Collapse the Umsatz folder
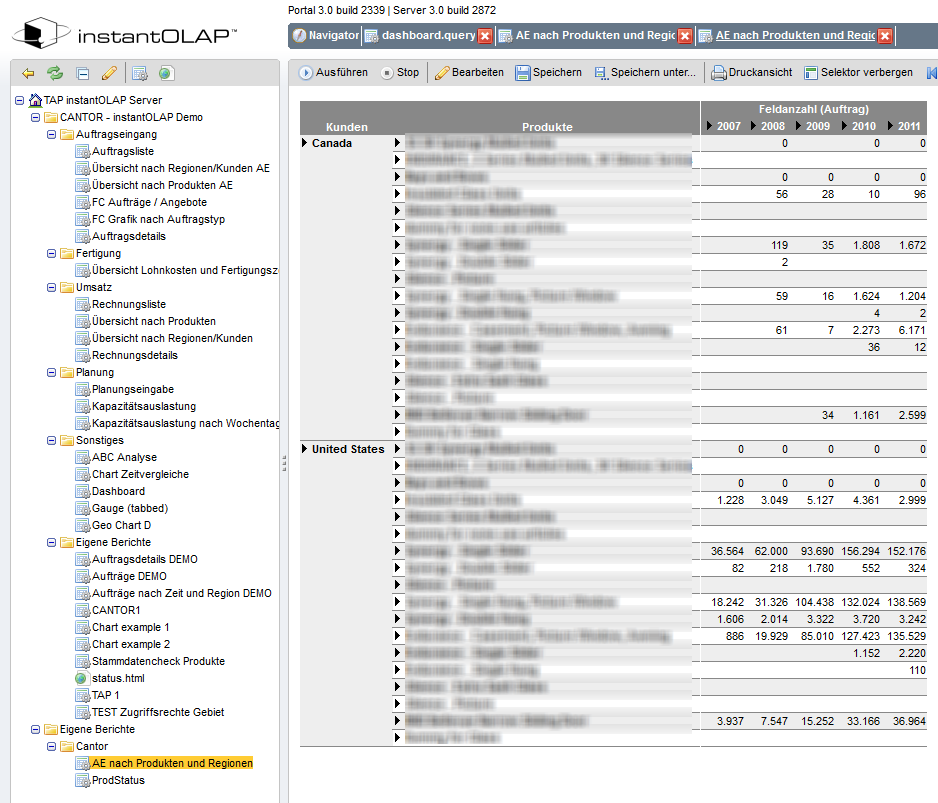The image size is (938, 803). [51, 288]
